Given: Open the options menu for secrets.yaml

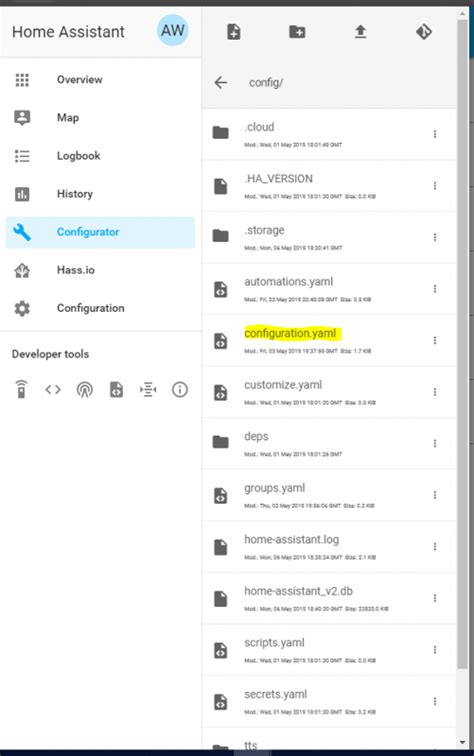Looking at the screenshot, I should [435, 702].
